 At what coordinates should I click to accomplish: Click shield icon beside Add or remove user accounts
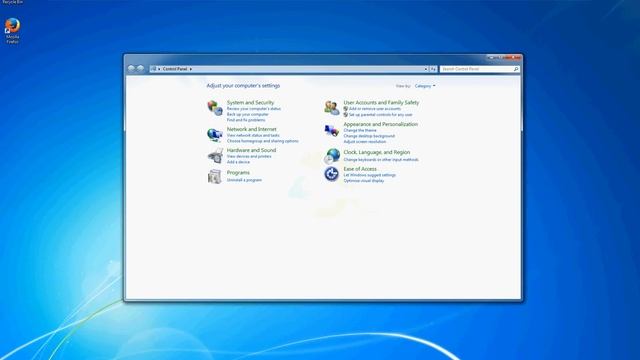tap(346, 109)
